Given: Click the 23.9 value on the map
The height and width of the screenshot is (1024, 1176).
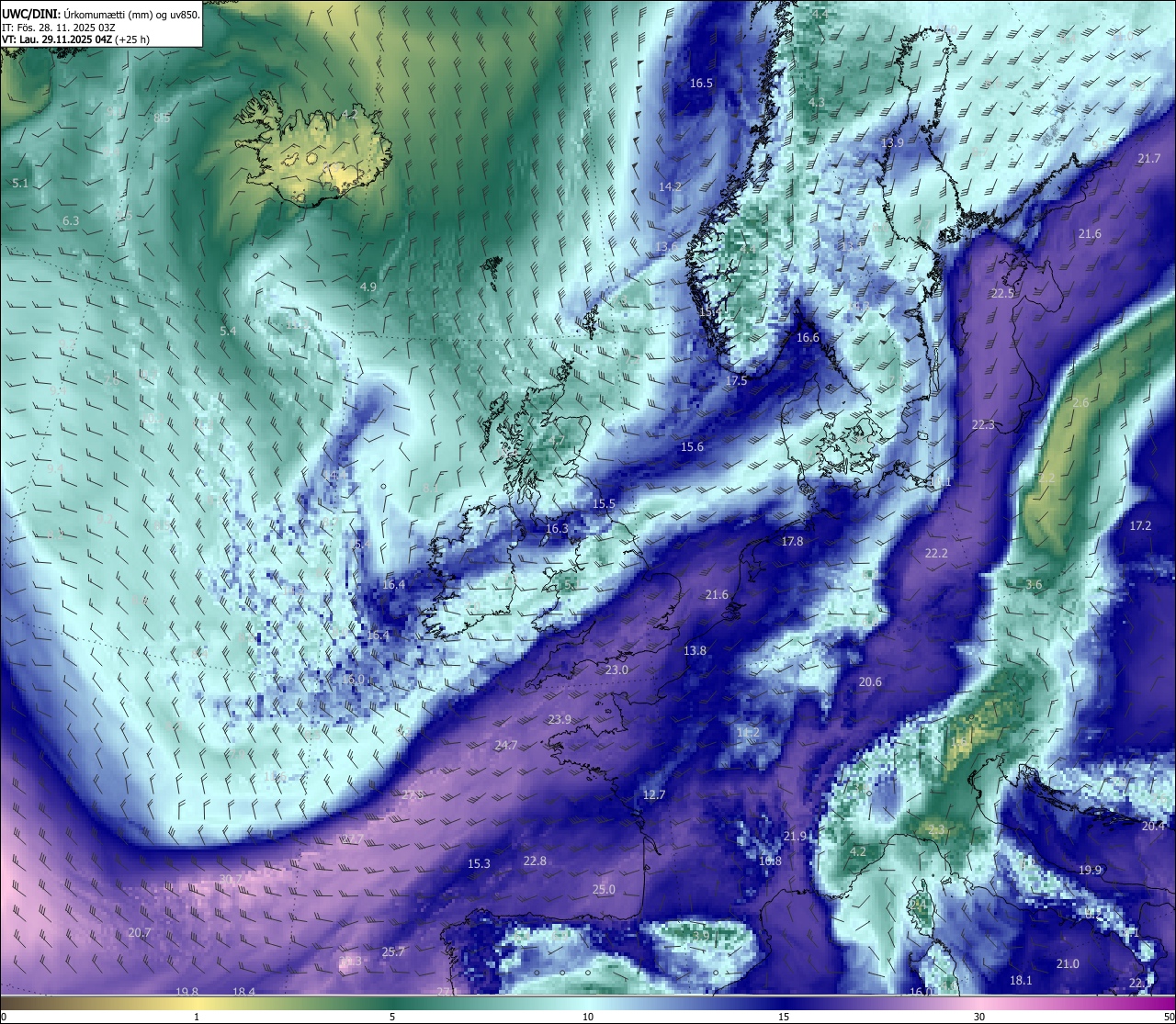Looking at the screenshot, I should click(560, 718).
